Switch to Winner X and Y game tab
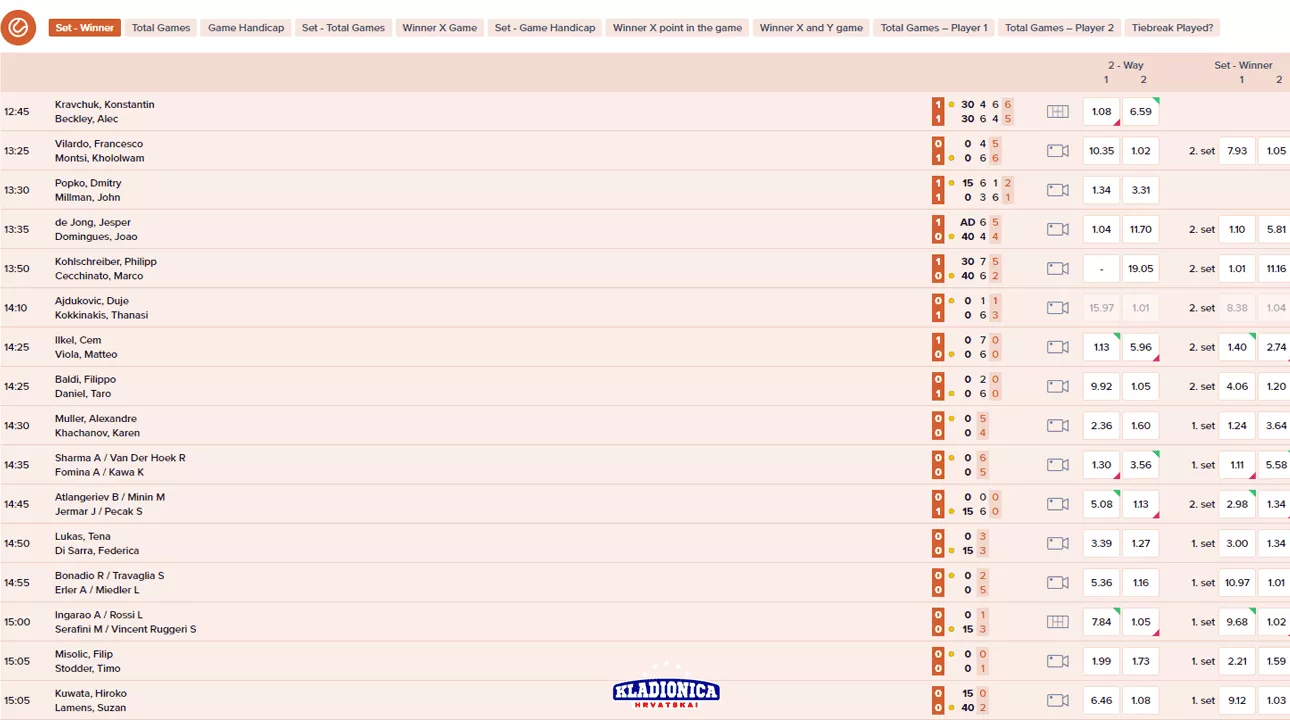This screenshot has height=720, width=1290. (x=810, y=28)
